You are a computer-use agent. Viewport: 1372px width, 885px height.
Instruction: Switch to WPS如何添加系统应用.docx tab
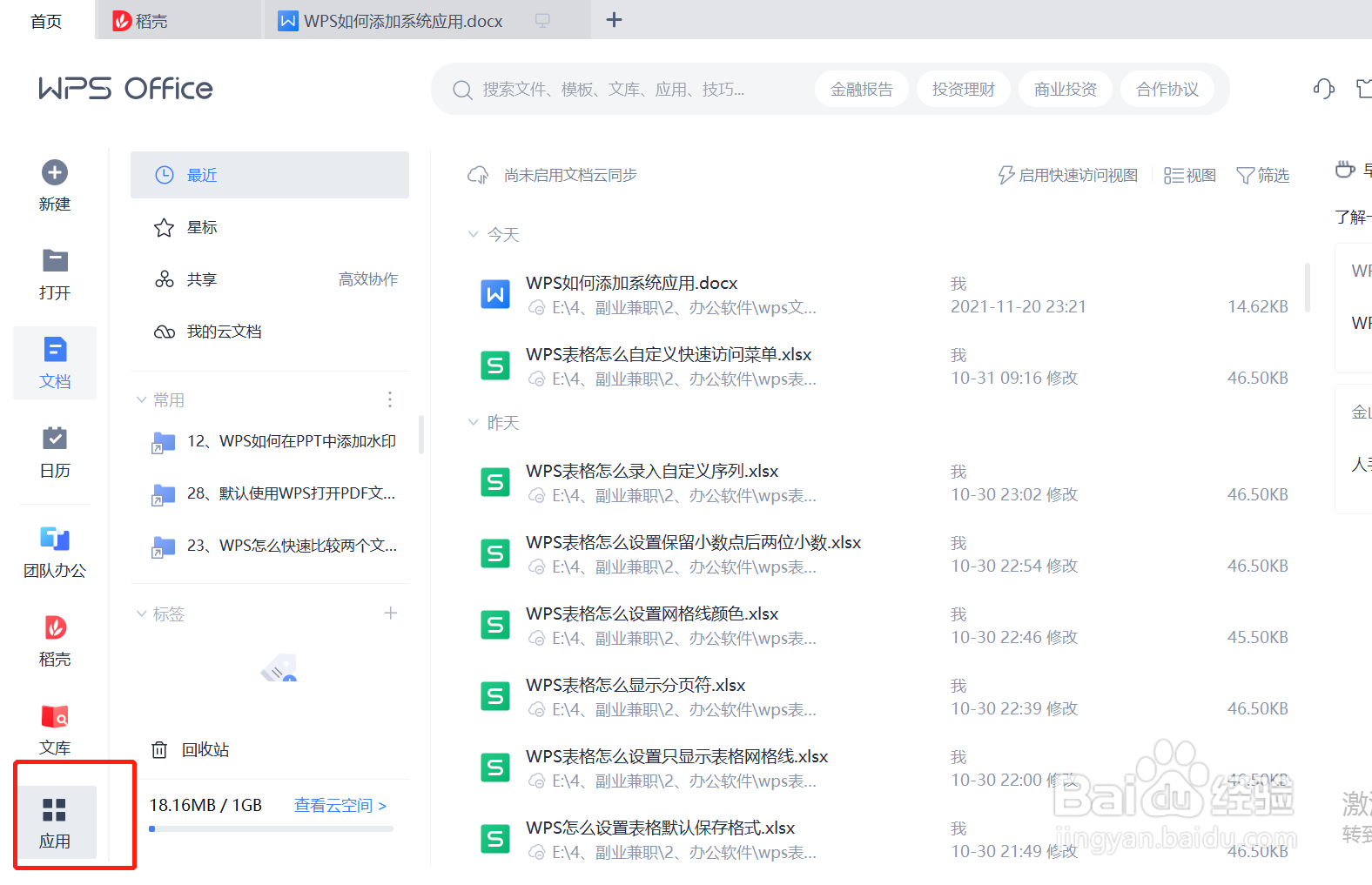pyautogui.click(x=427, y=21)
